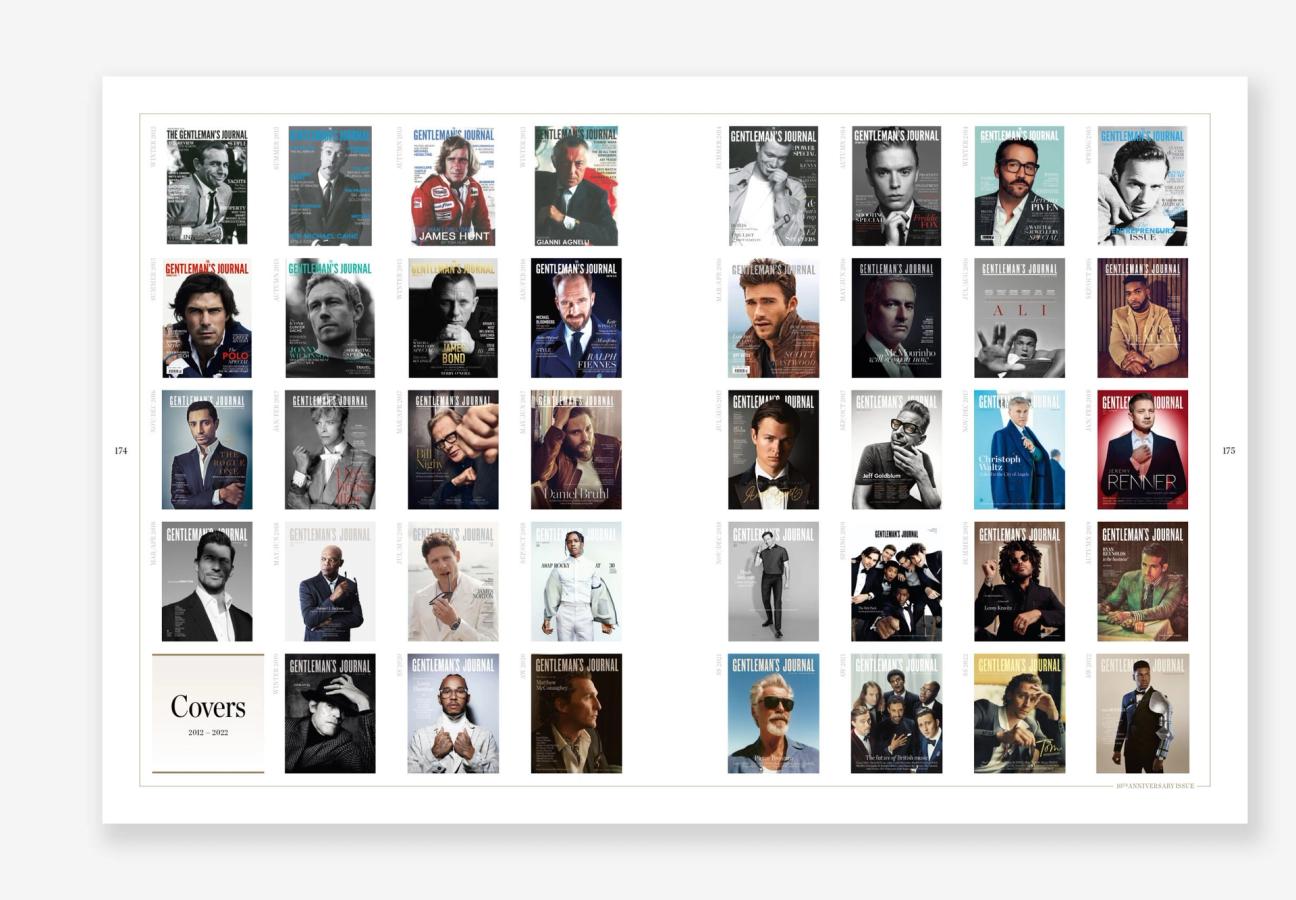Open the Sir Michael Caine cover
Viewport: 1296px width, 900px height.
[x=330, y=186]
